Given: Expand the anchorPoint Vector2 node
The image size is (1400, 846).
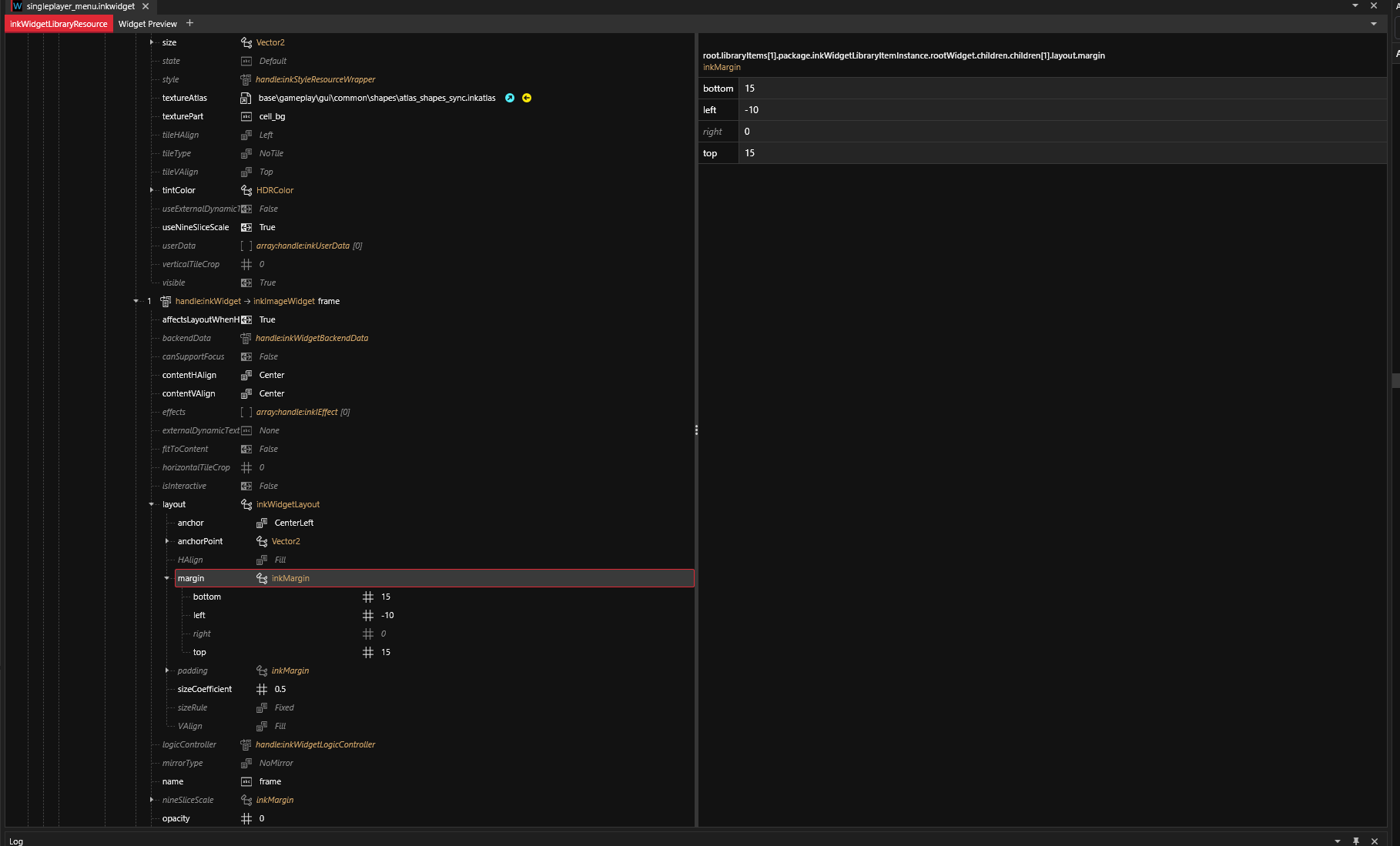Looking at the screenshot, I should 167,541.
